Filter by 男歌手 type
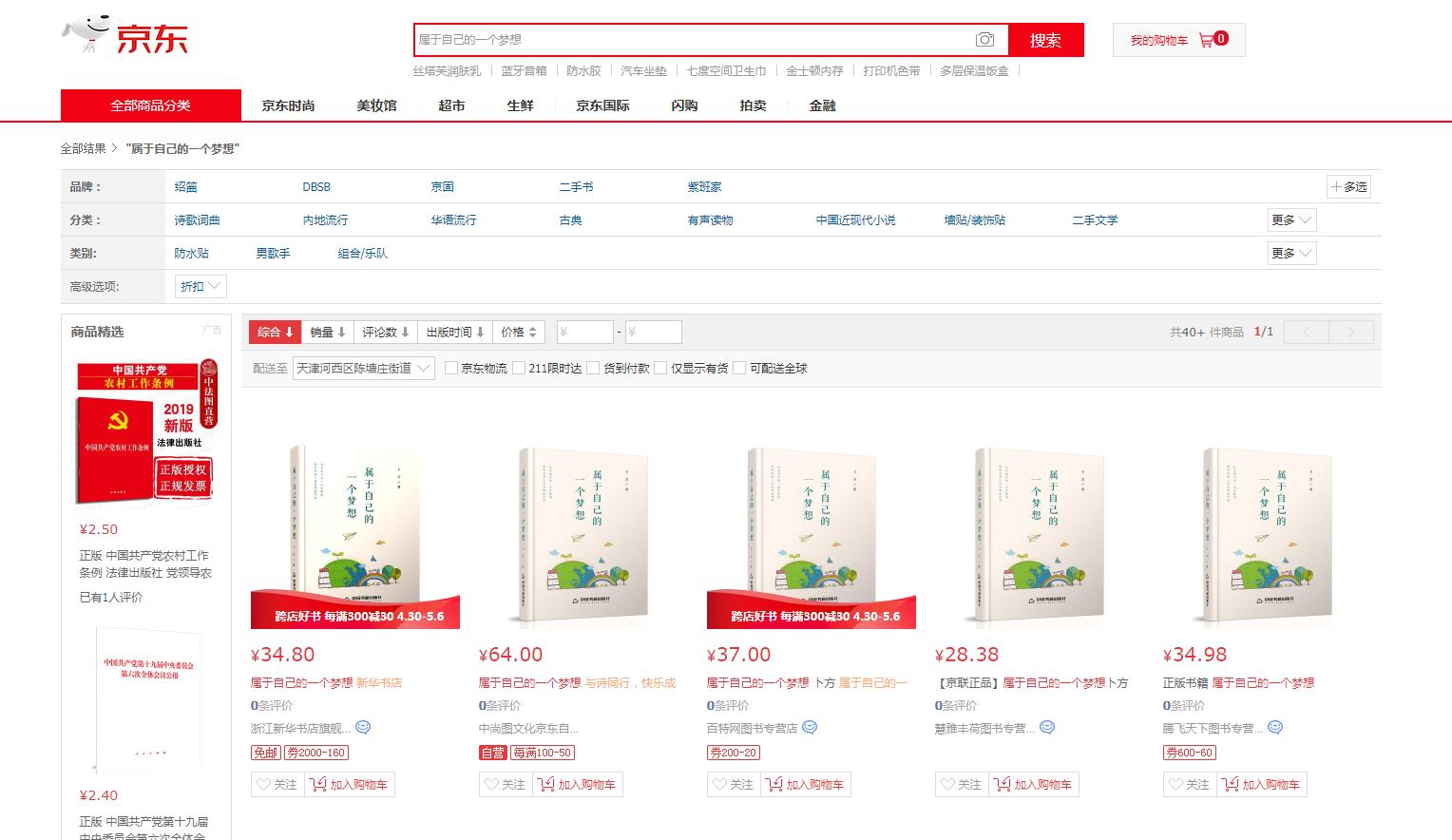Screen dimensions: 1452x840 click(x=273, y=254)
